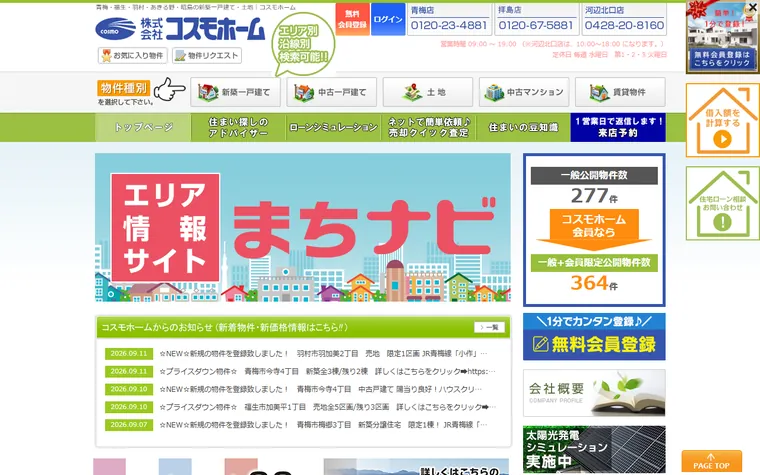The image size is (760, 475).
Task: Select 賃貸物件 property type
Action: click(620, 92)
